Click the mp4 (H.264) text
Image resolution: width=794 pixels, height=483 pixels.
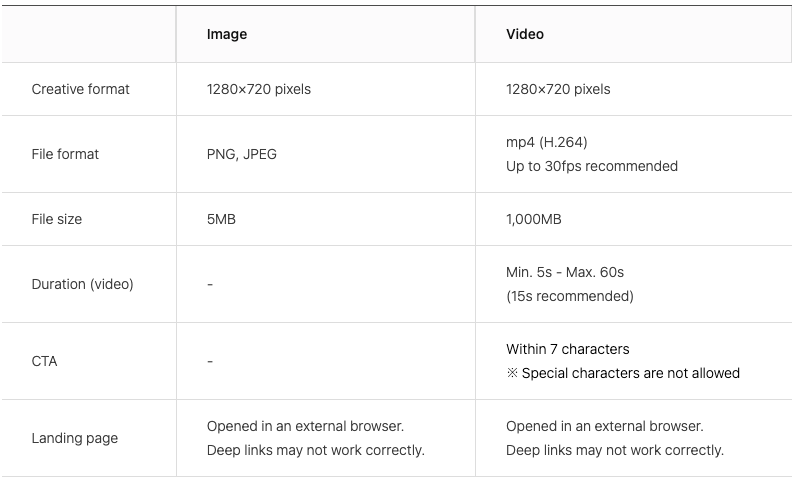[546, 142]
